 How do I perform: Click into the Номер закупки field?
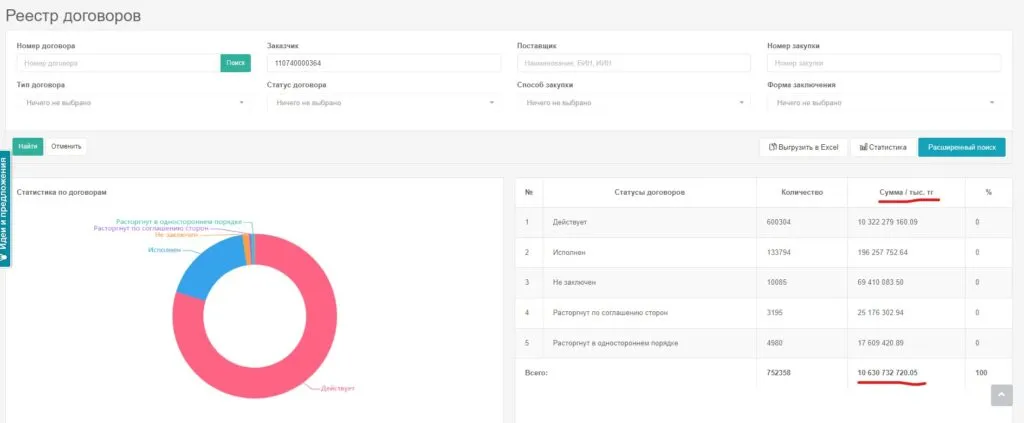coord(884,63)
